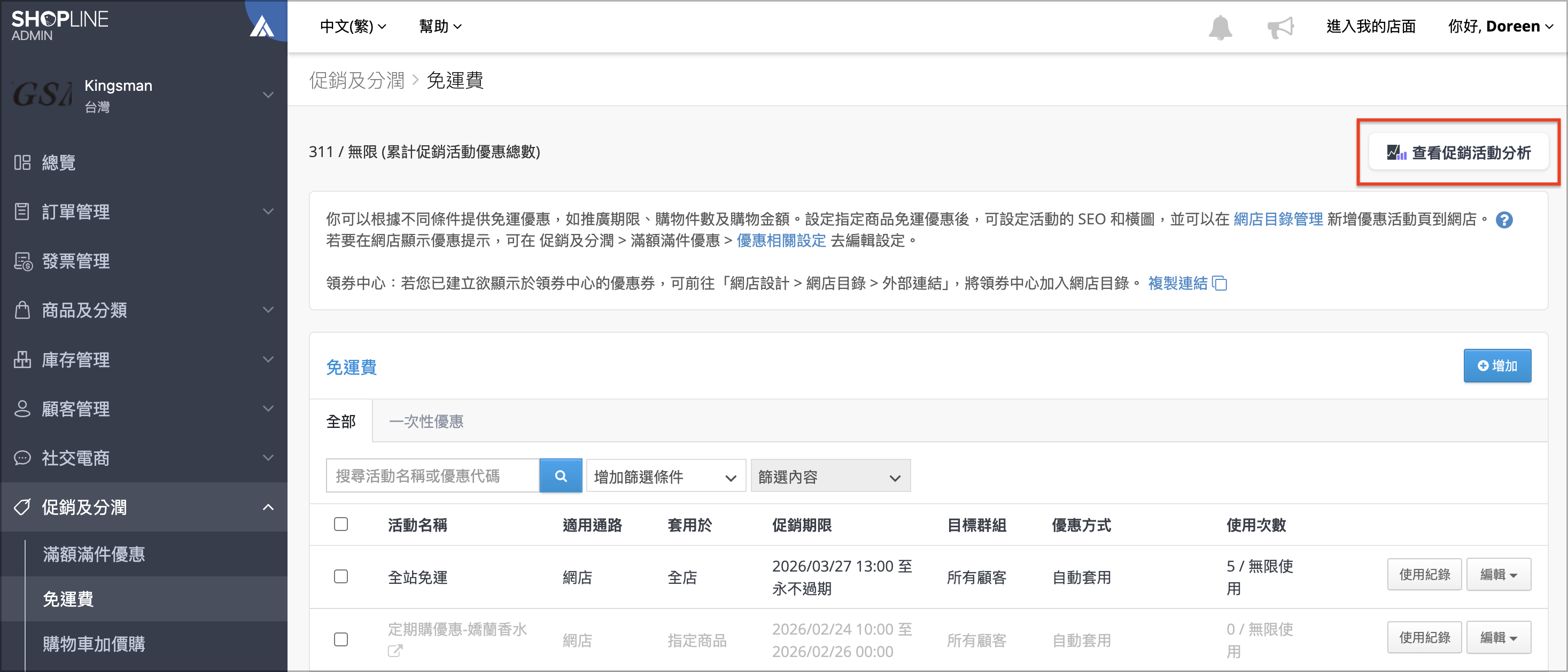Viewport: 1568px width, 672px height.
Task: Click the 發票管理 invoice icon
Action: coord(22,261)
